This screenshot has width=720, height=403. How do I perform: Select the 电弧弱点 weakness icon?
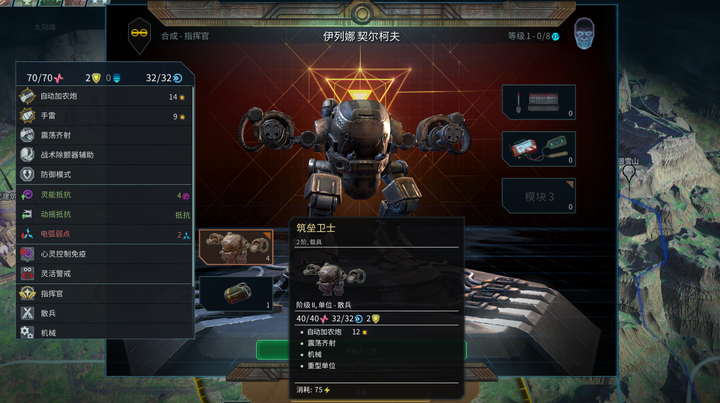(x=27, y=234)
